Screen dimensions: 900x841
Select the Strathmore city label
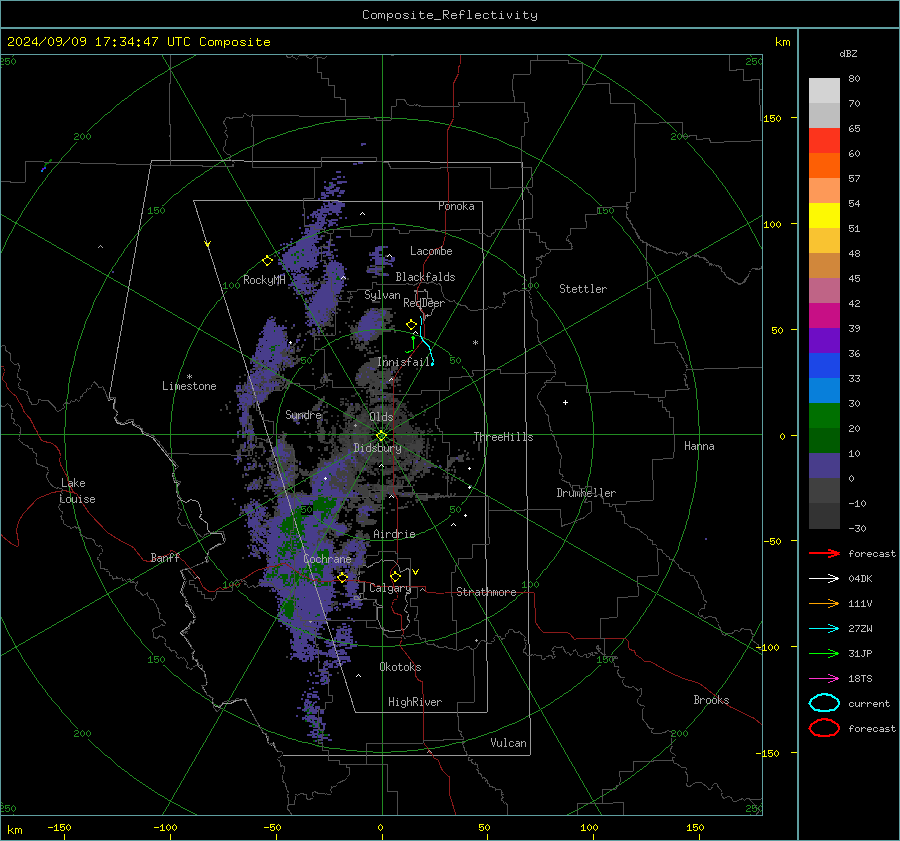click(x=486, y=592)
